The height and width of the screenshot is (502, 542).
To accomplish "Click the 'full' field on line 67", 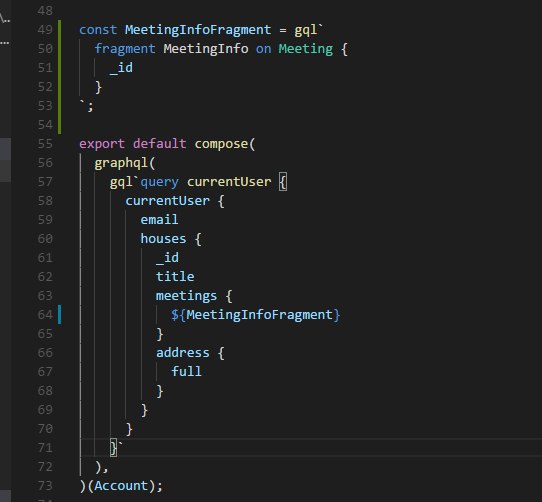I will coord(186,372).
